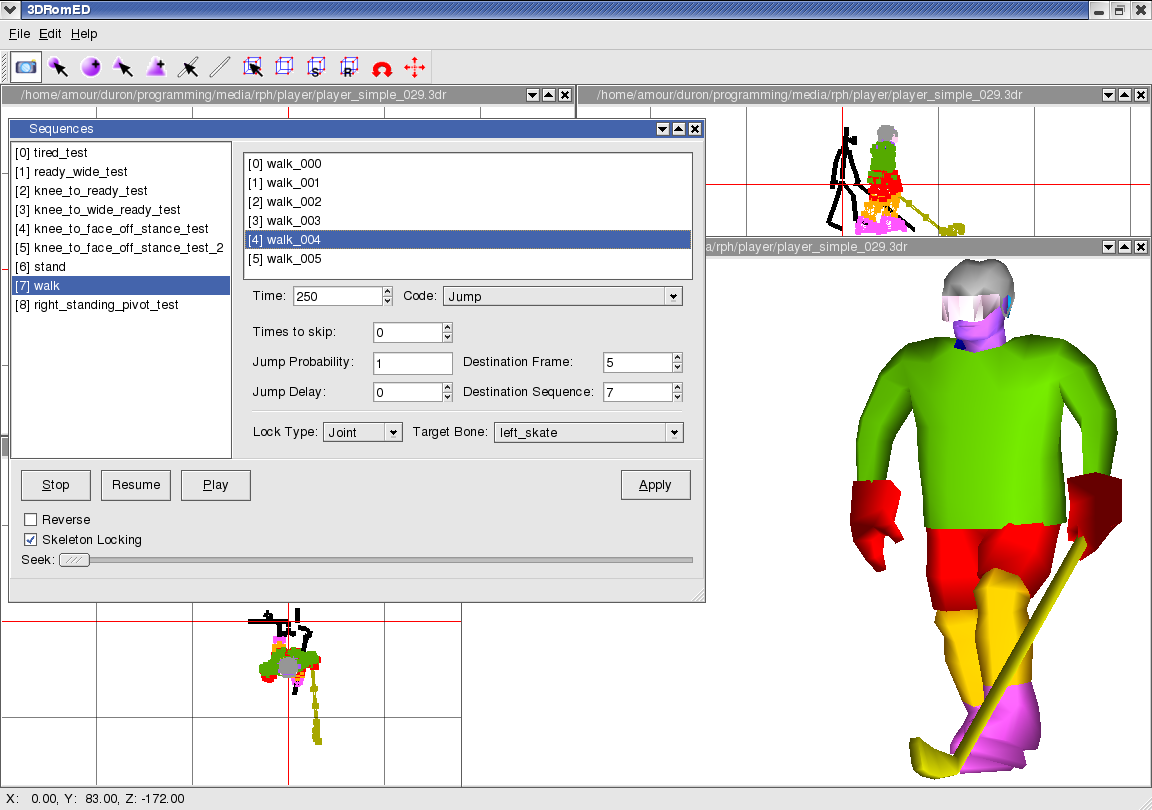Select frame walk_003
The height and width of the screenshot is (810, 1152).
468,221
